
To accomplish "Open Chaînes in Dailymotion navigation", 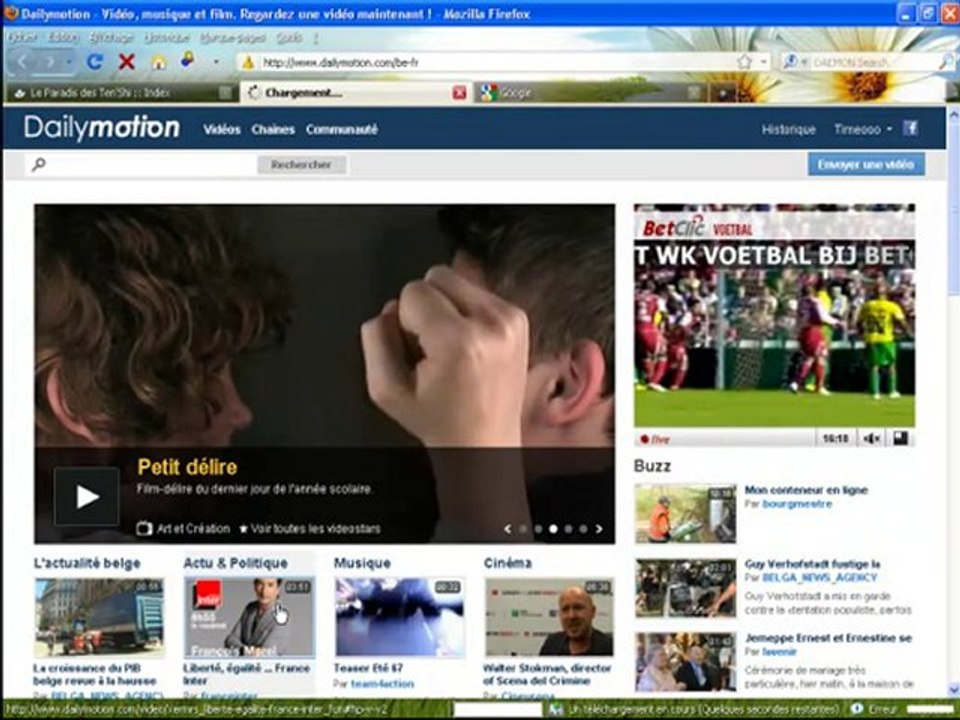I will tap(273, 129).
